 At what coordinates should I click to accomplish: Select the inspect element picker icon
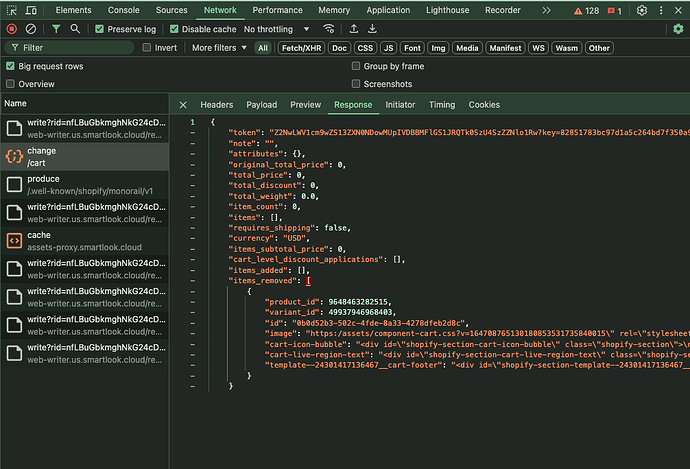tap(12, 10)
